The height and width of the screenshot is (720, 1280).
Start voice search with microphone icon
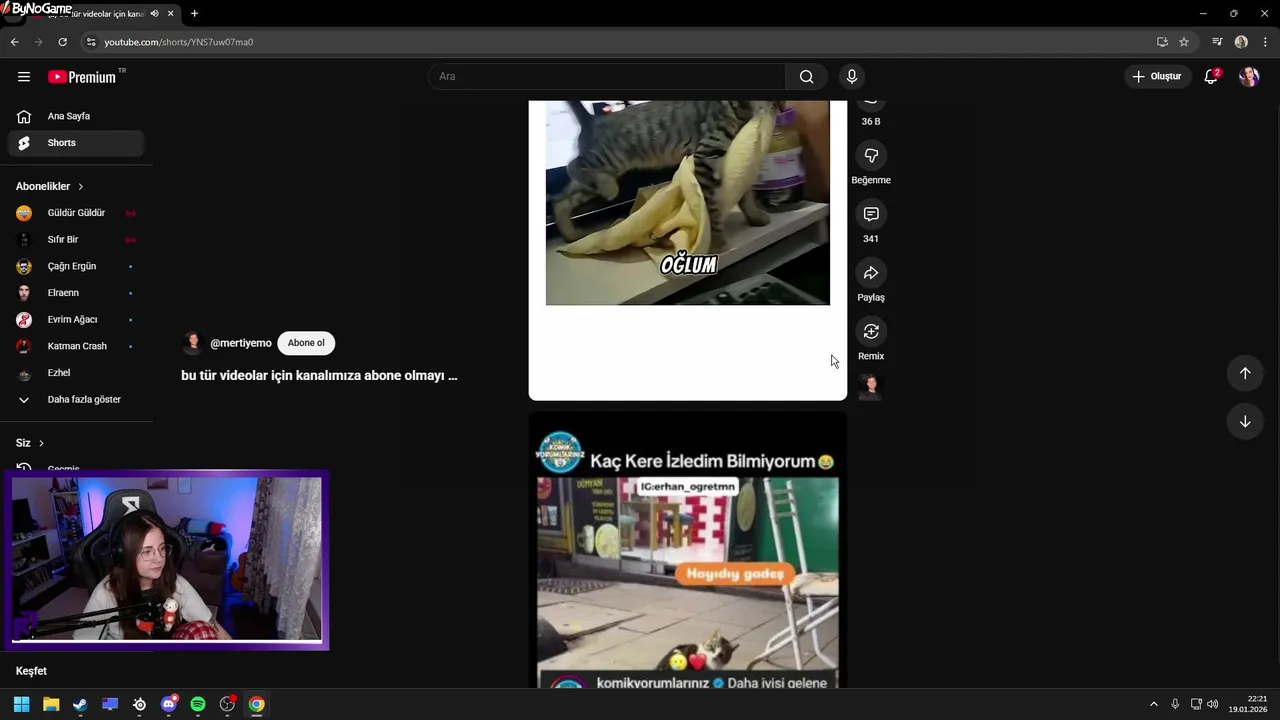852,77
